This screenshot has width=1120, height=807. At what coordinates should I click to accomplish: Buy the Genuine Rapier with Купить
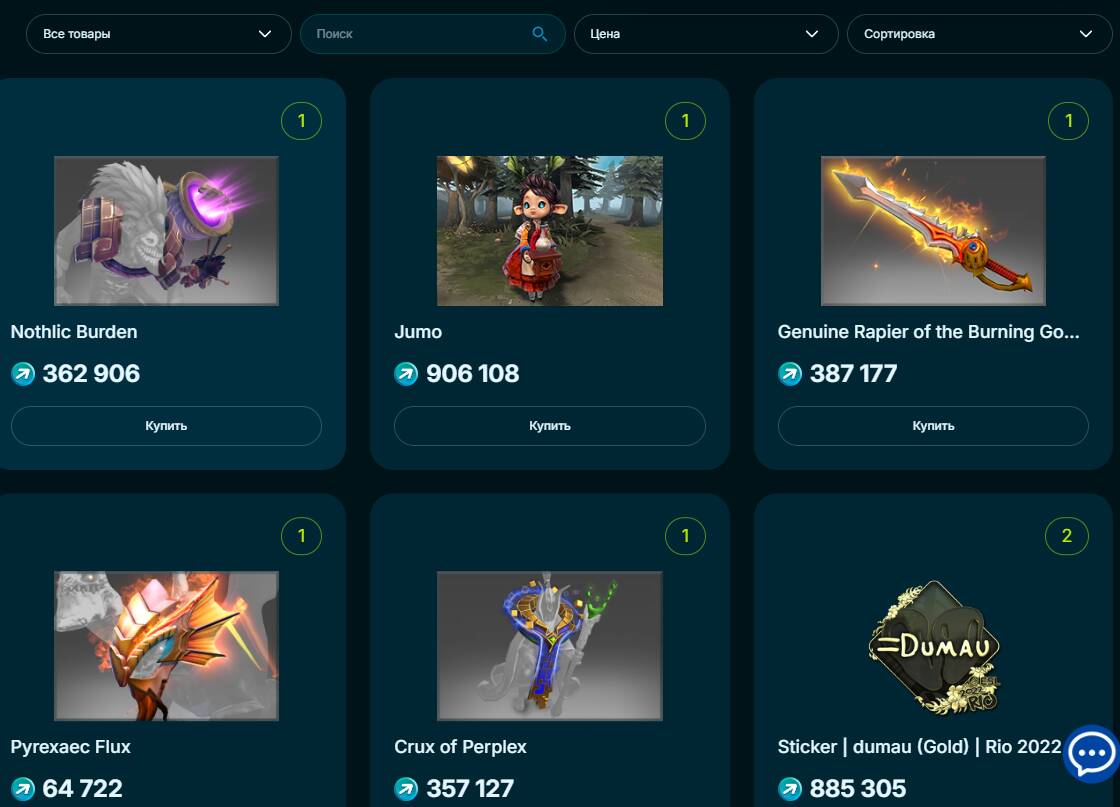(x=933, y=426)
